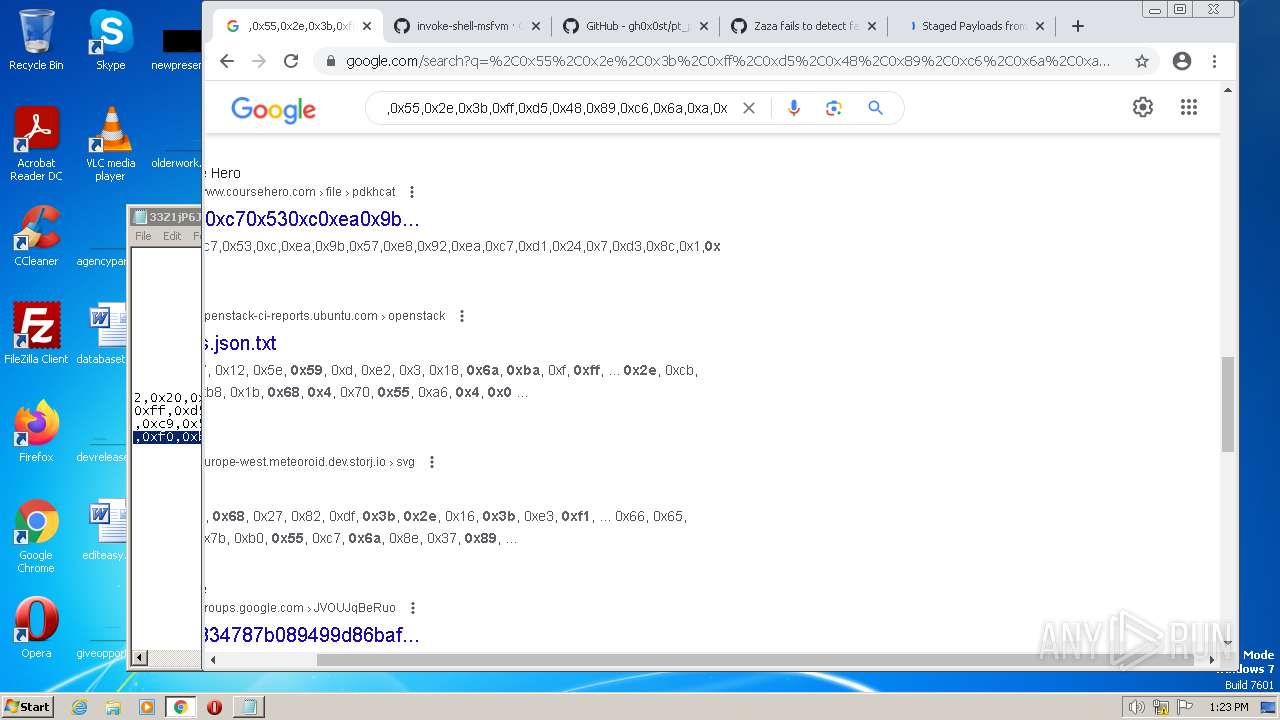1280x720 pixels.
Task: Click the coursehero.com file pdkhcat breadcrumb
Action: coord(300,192)
